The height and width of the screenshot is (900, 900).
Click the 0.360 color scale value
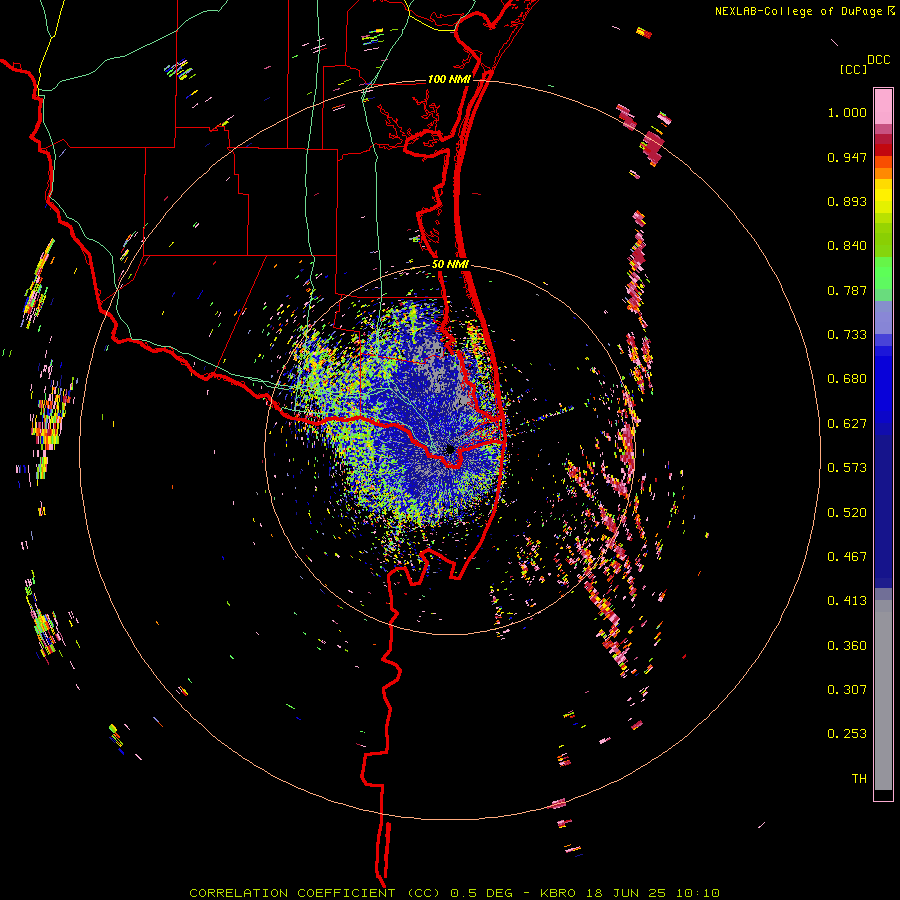847,646
